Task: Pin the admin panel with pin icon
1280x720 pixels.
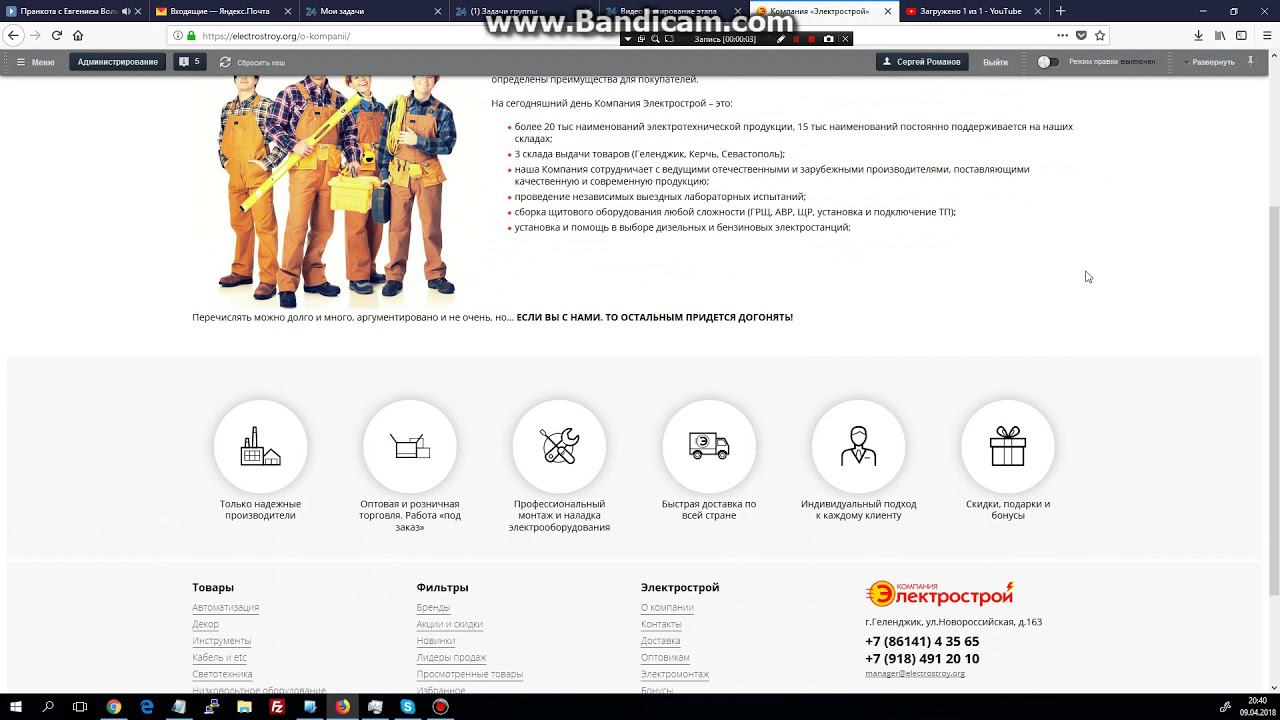Action: click(x=1251, y=61)
